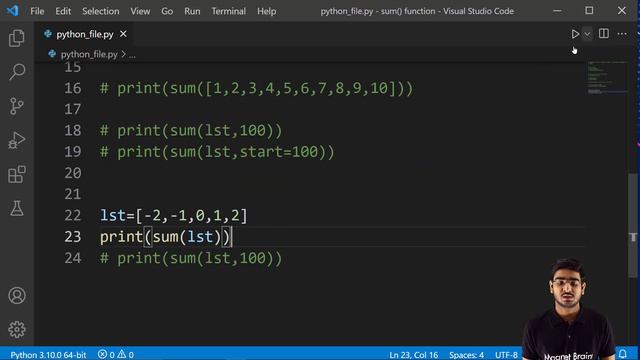Open the Source Control view
Image resolution: width=640 pixels, height=360 pixels.
coord(17,106)
